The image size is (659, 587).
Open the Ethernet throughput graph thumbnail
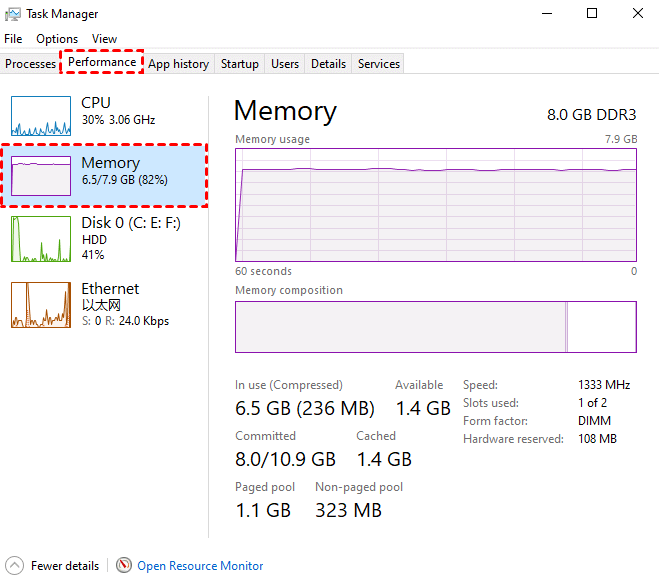click(41, 305)
